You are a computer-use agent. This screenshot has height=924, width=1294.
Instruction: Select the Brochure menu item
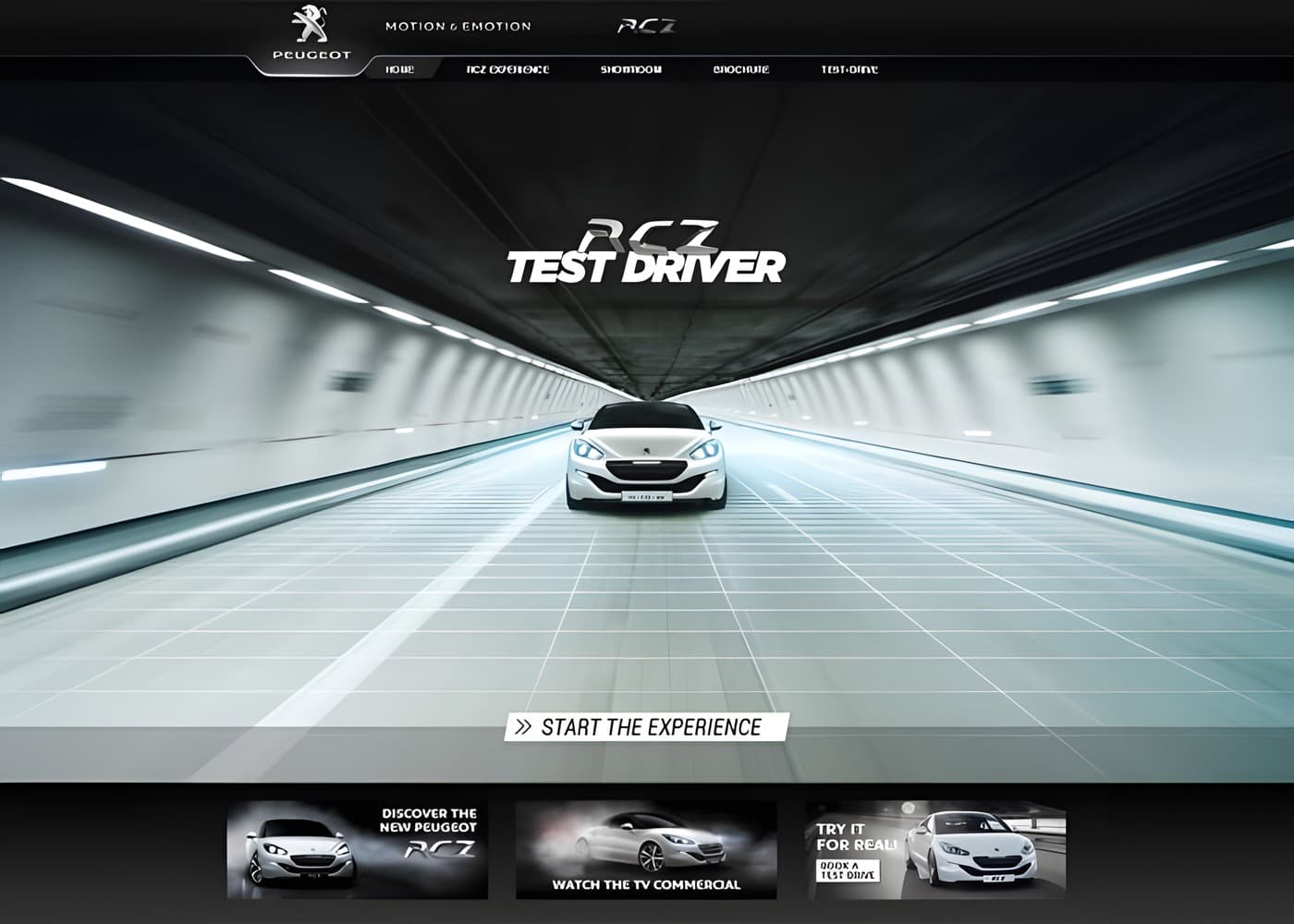[x=741, y=69]
